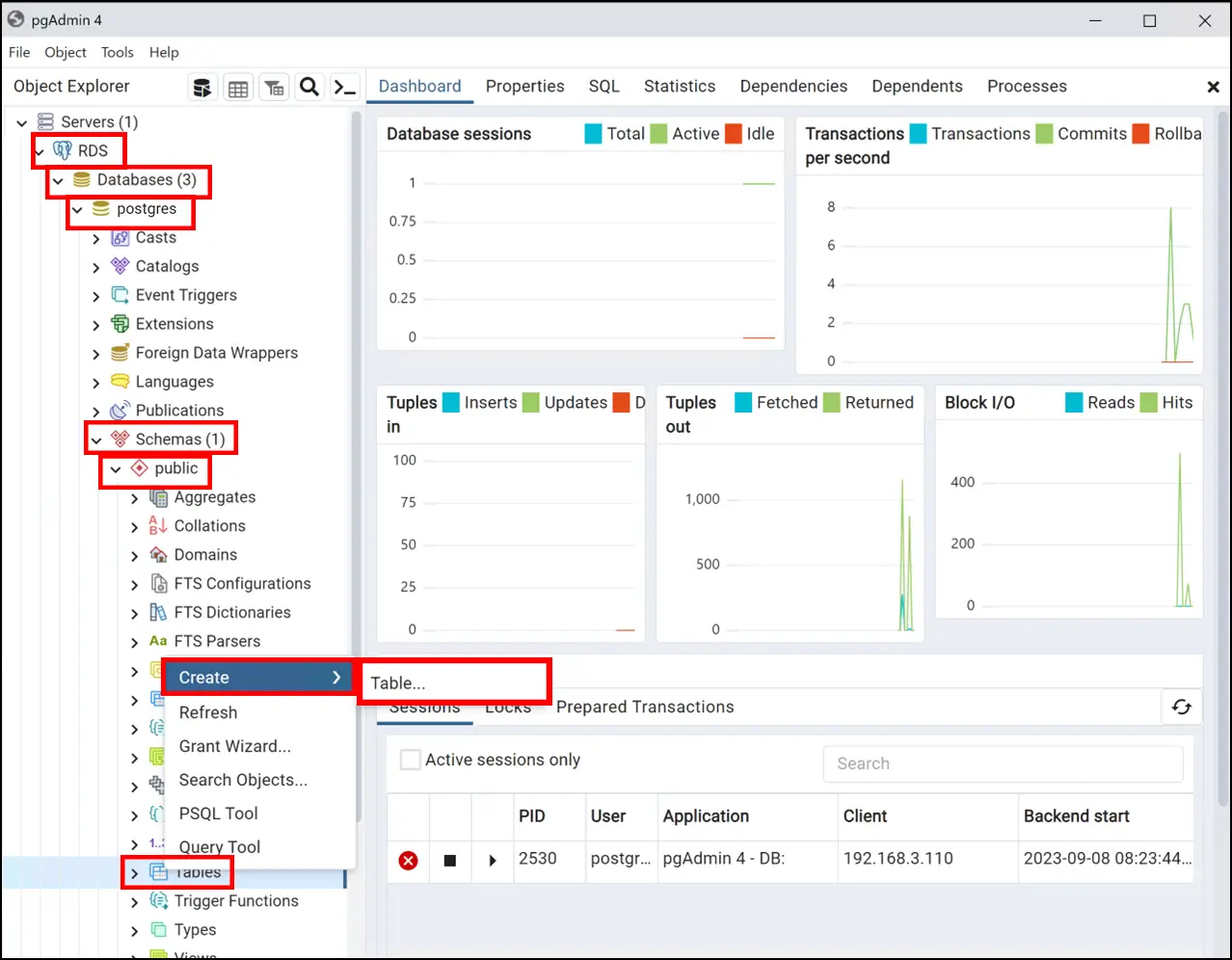Click the Casts node icon

point(121,237)
